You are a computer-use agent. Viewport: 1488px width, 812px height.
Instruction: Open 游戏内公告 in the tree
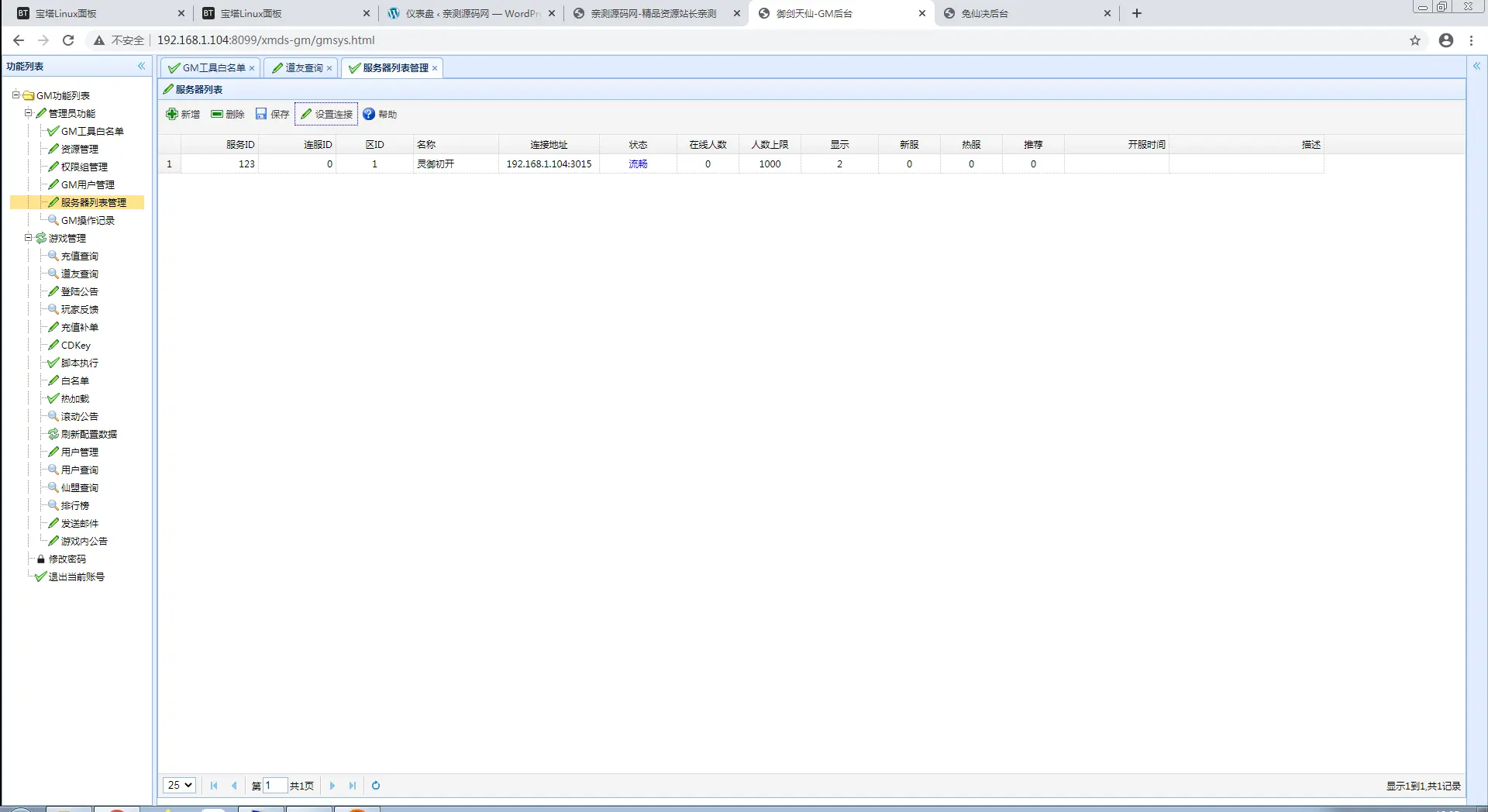click(x=84, y=541)
